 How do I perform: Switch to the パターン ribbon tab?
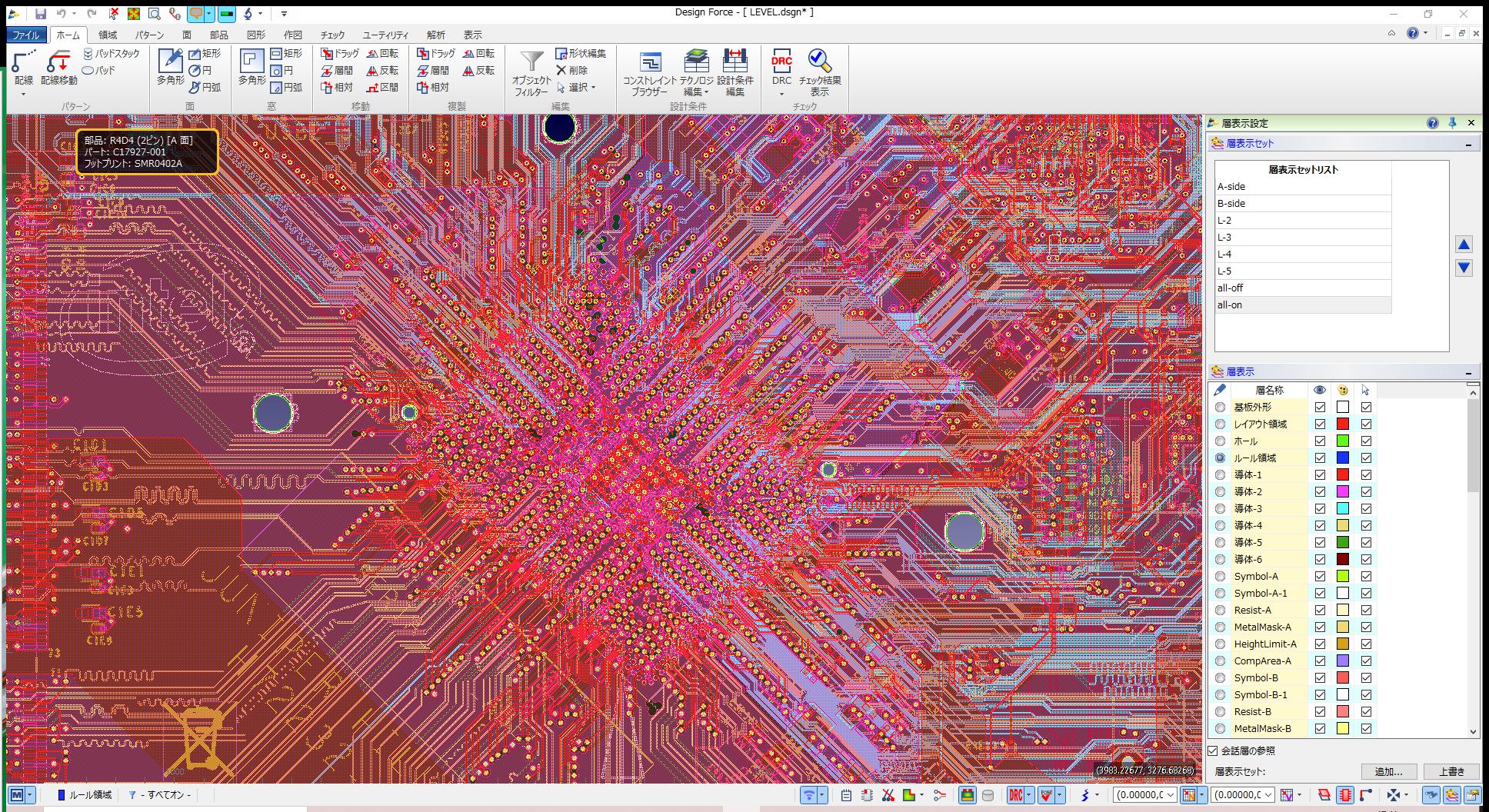tap(149, 35)
